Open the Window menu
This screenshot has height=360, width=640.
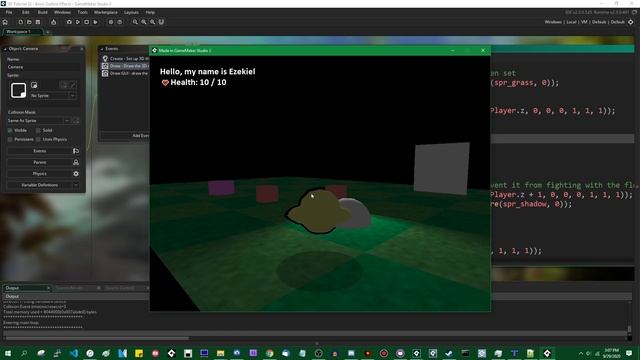[x=62, y=12]
